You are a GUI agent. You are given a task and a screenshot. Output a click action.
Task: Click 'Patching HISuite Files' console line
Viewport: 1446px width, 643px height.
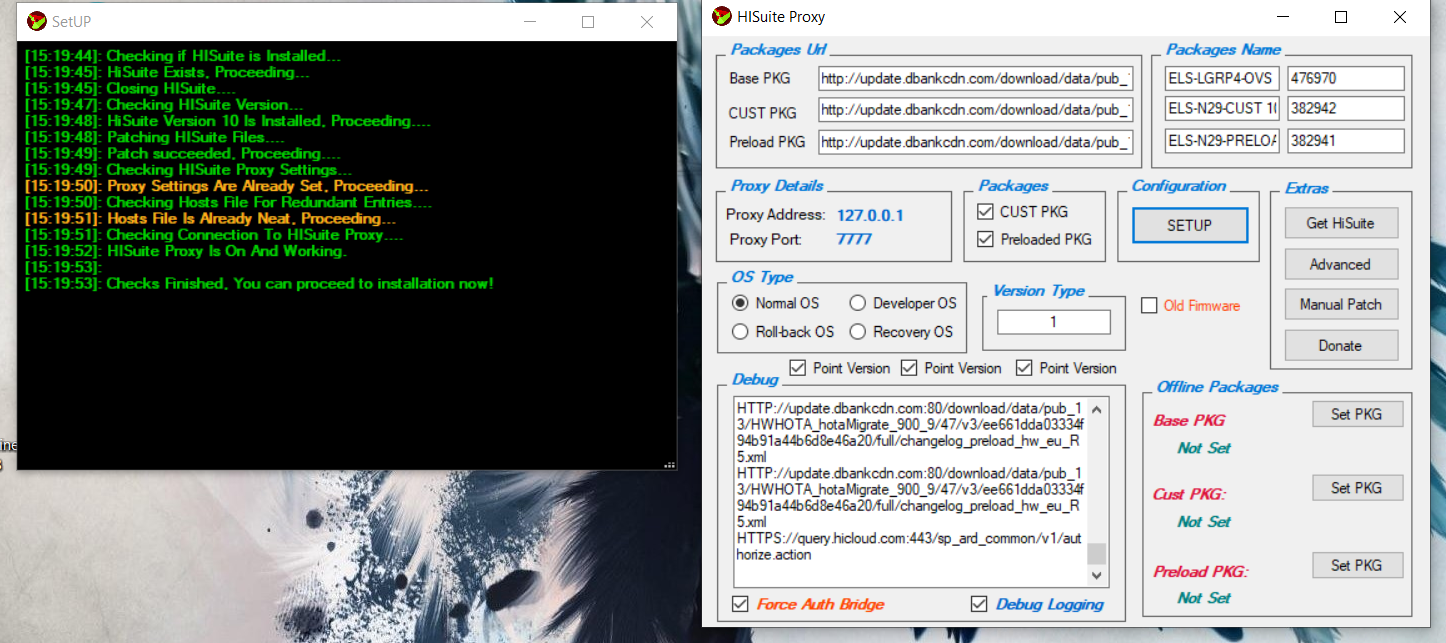pyautogui.click(x=155, y=138)
